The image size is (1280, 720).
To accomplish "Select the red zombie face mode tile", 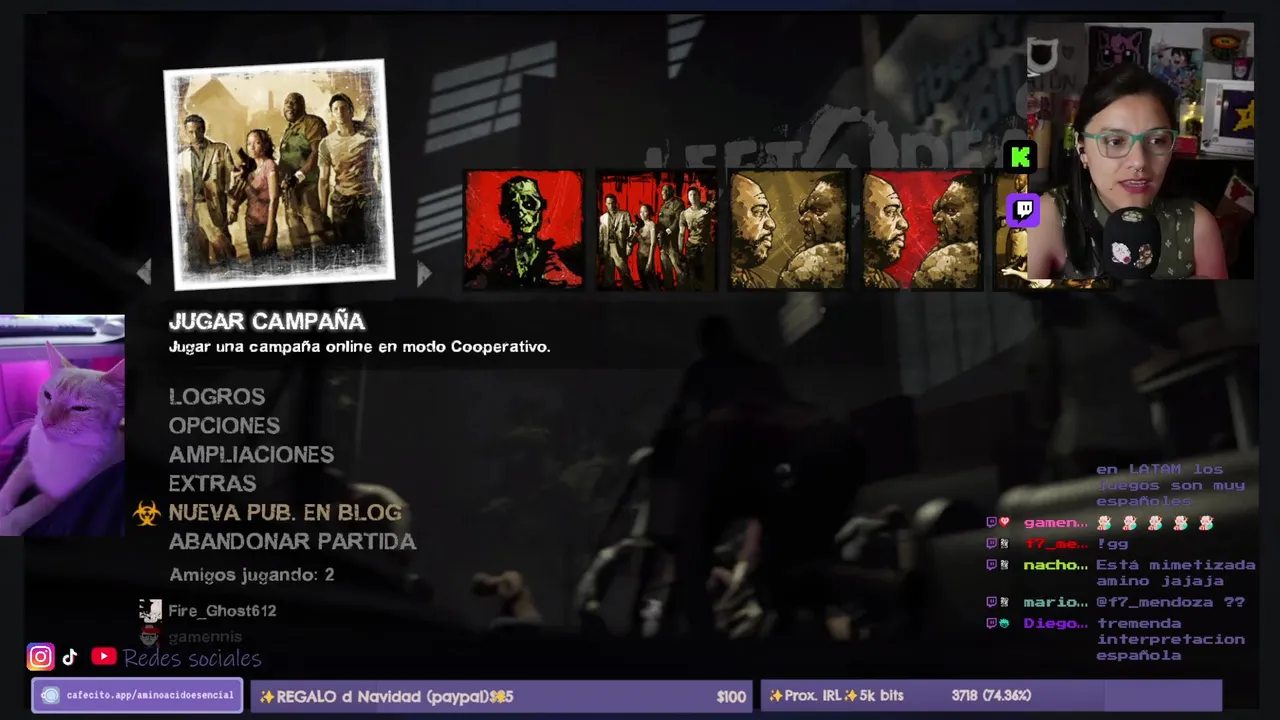I will coord(524,229).
